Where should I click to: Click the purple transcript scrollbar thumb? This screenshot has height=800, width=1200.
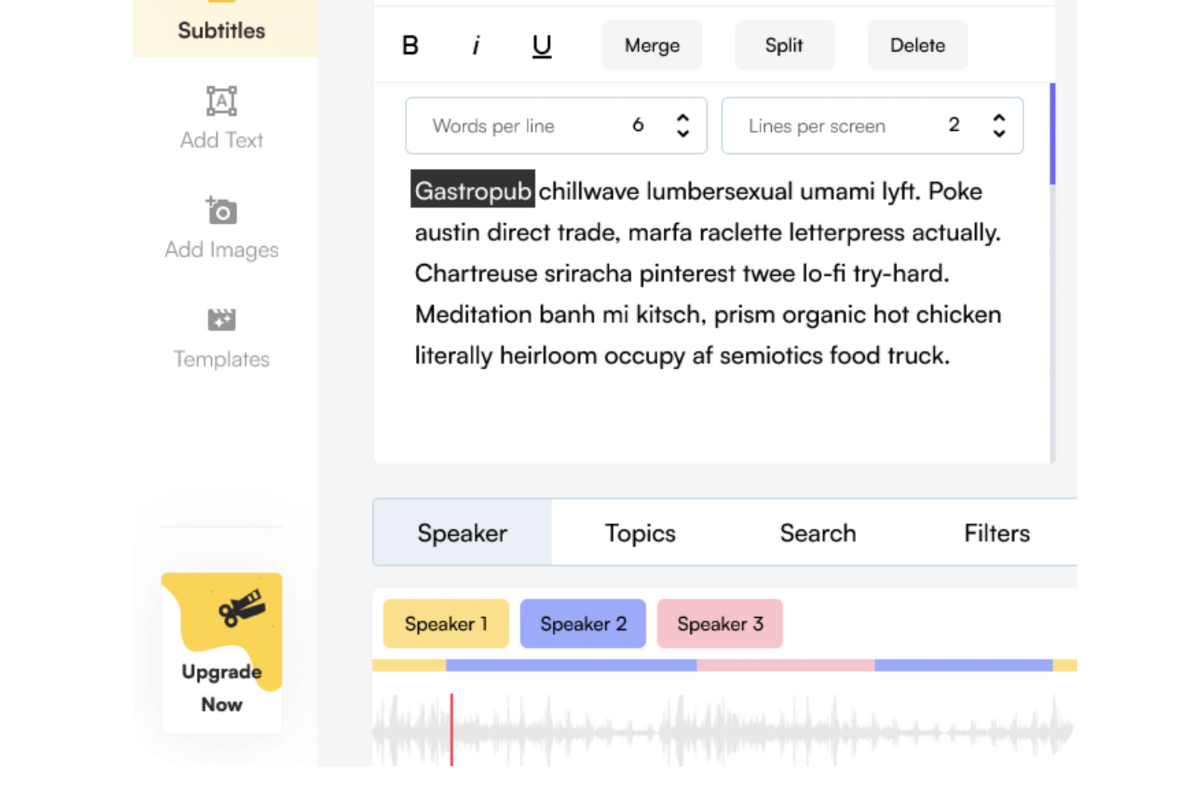click(1052, 134)
